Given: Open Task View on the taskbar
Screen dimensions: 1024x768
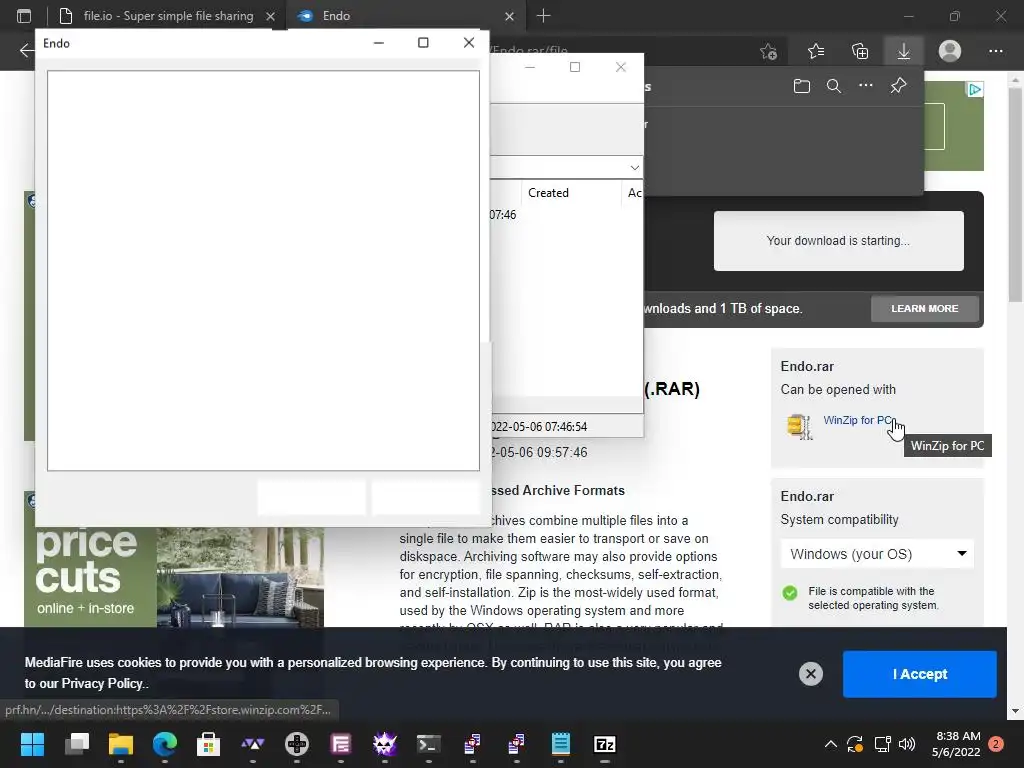Looking at the screenshot, I should (76, 744).
